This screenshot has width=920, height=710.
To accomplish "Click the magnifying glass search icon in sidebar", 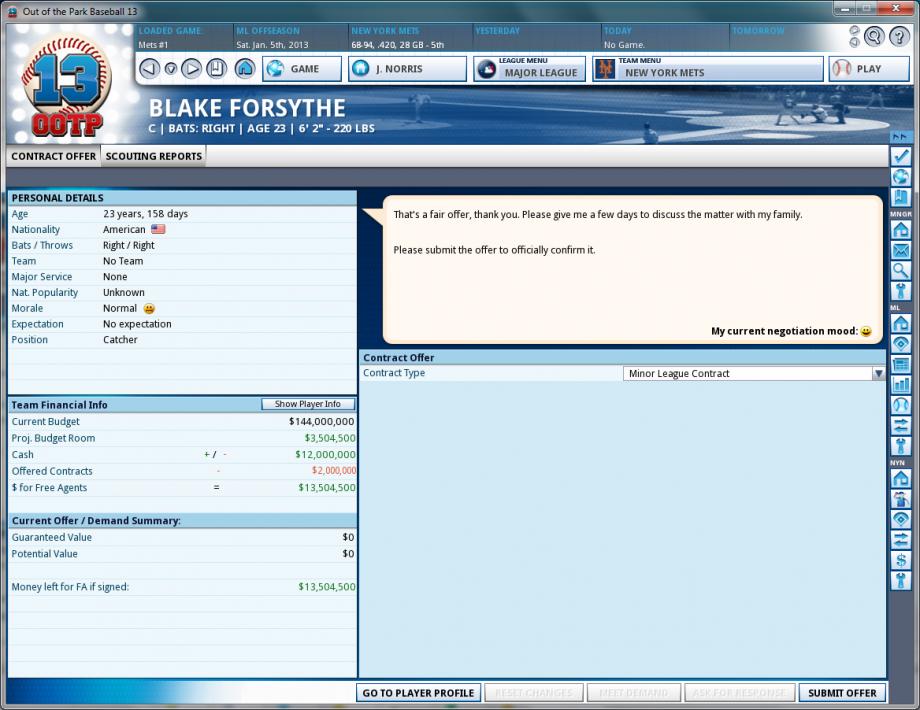I will (x=901, y=270).
